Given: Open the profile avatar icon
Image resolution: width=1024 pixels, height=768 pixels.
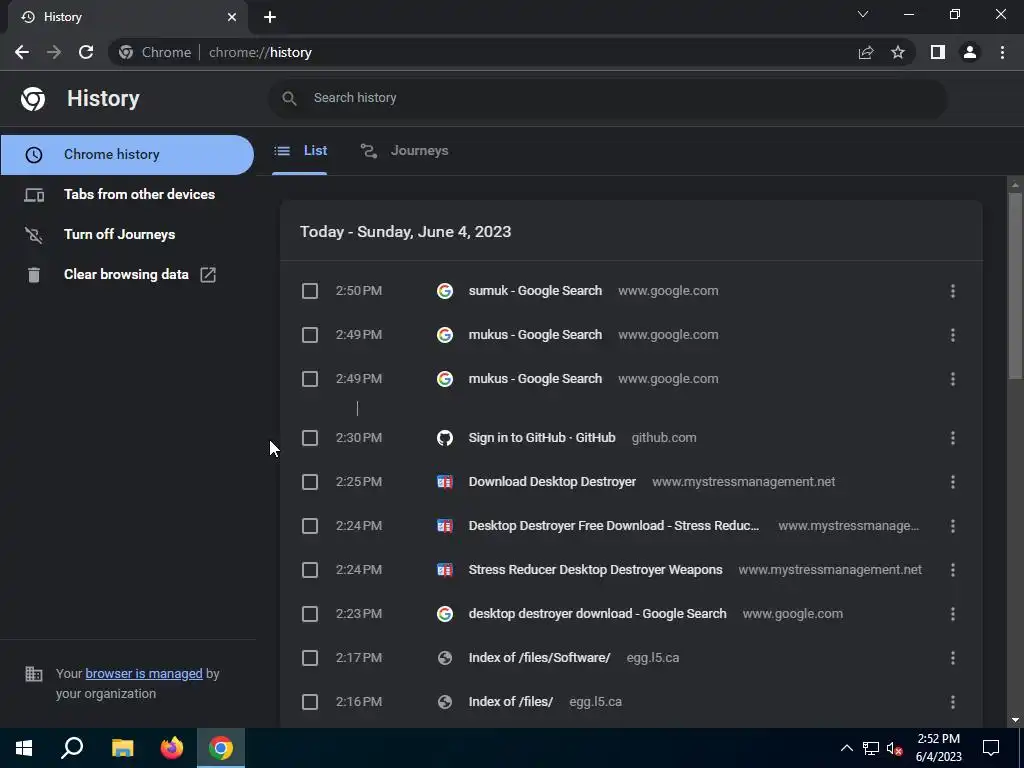Looking at the screenshot, I should (x=970, y=52).
